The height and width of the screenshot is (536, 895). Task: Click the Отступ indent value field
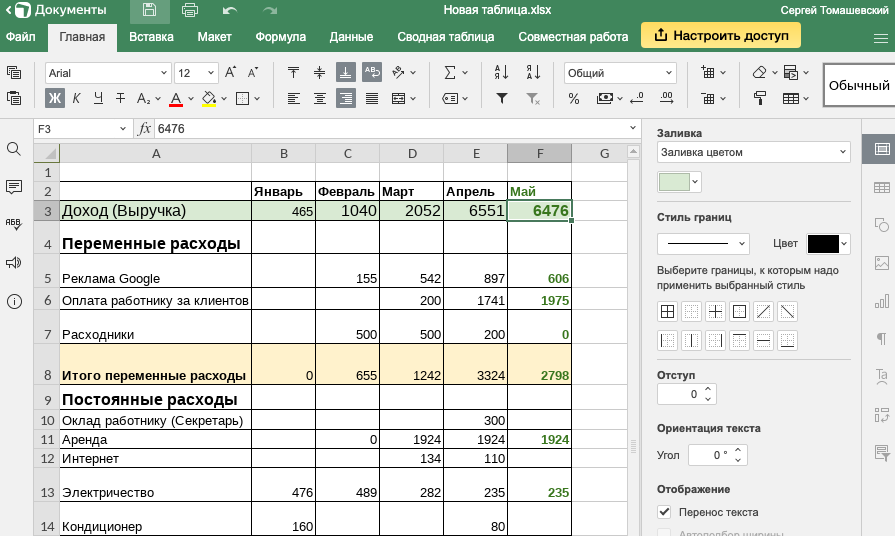(x=680, y=394)
